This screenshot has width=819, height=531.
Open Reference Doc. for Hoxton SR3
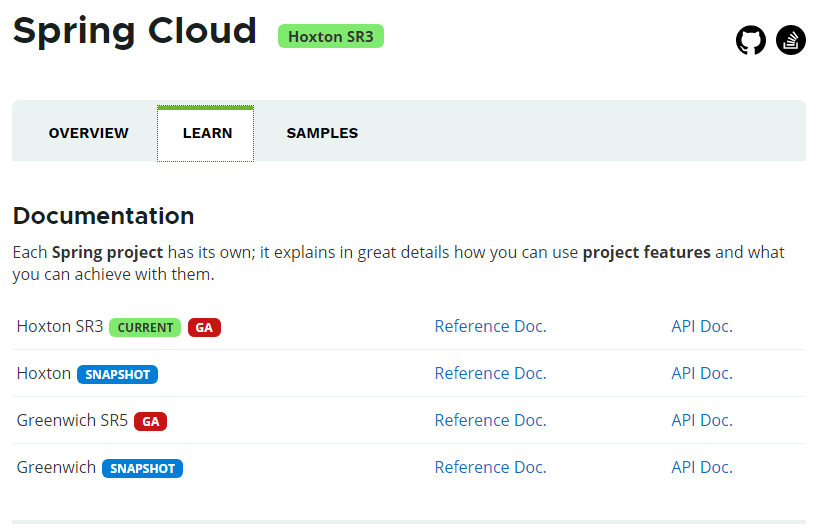[x=490, y=326]
